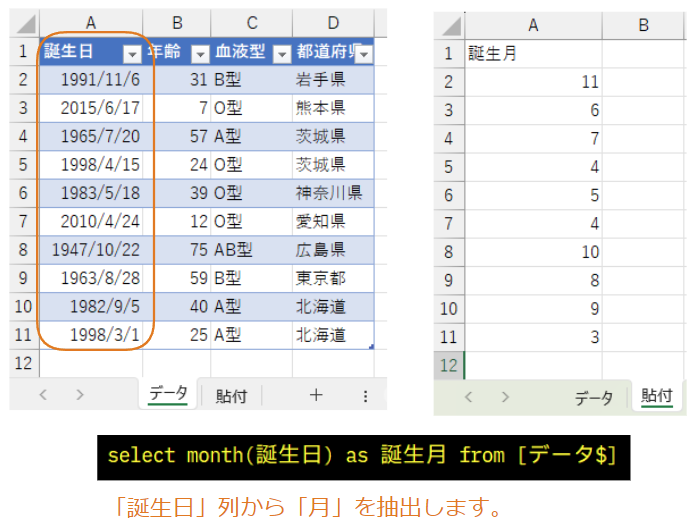The width and height of the screenshot is (689, 524).
Task: Click cell with date 1982/9/5
Action: (x=91, y=306)
